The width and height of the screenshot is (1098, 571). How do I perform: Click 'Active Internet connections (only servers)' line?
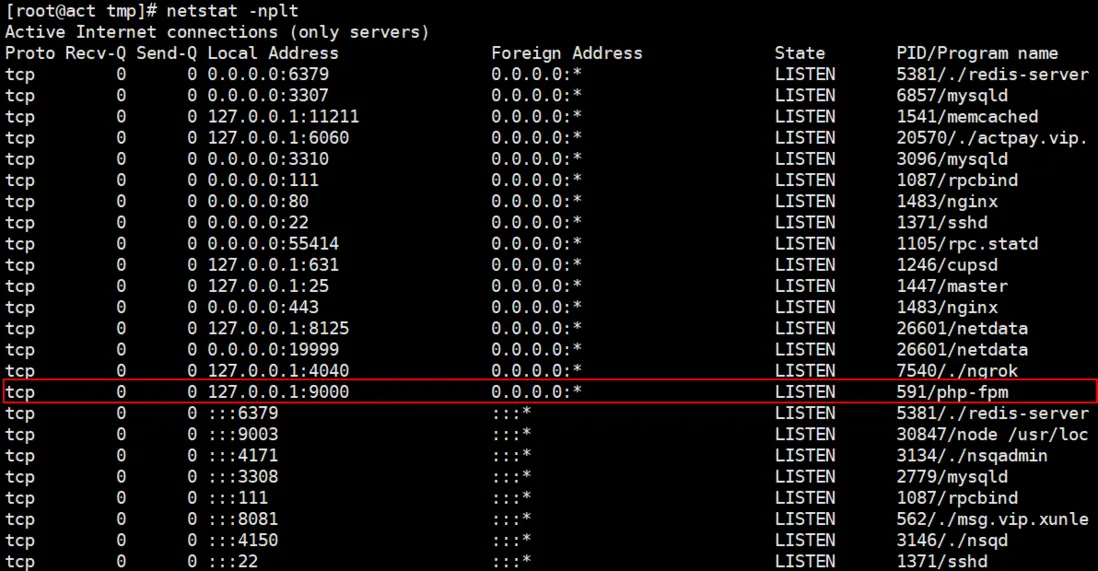coord(217,32)
